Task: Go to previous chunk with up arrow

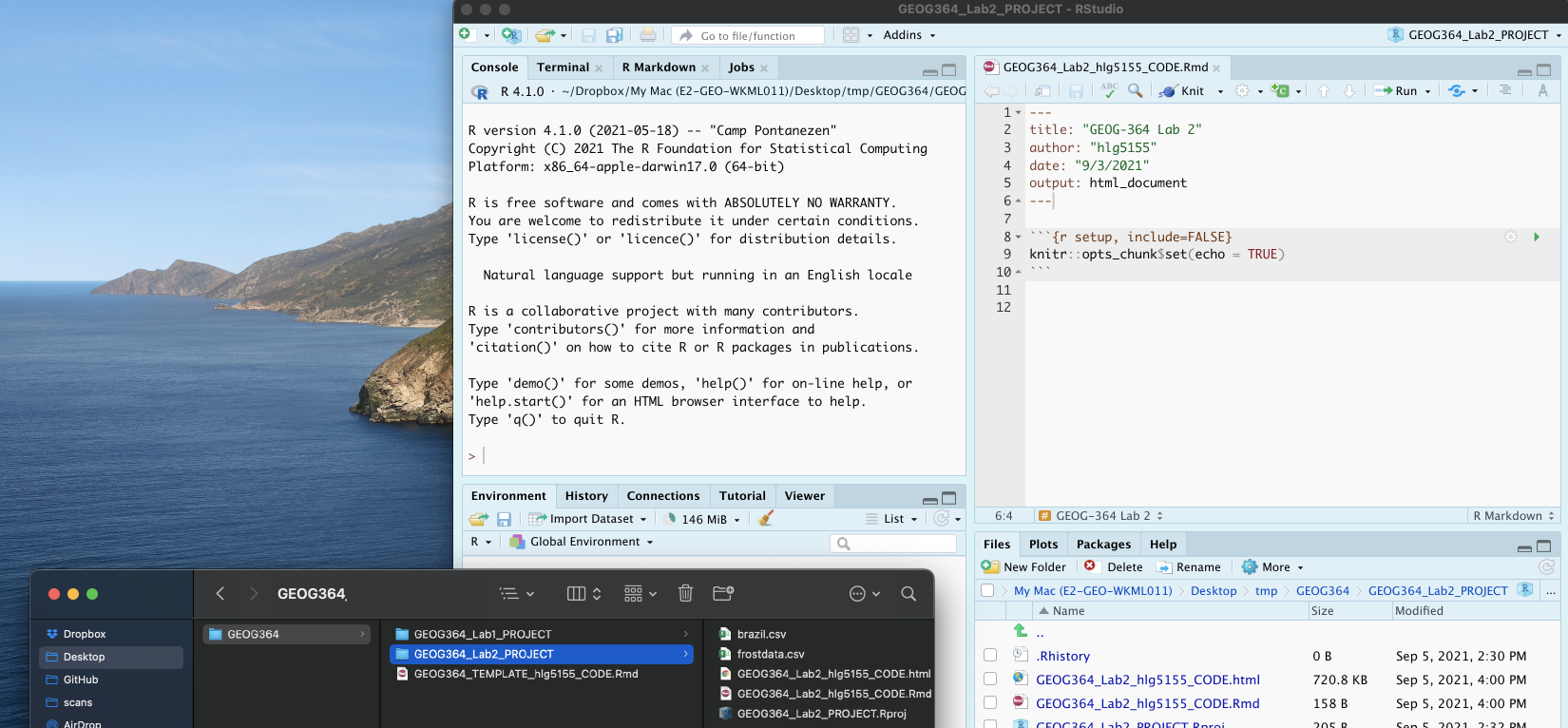Action: (x=1324, y=91)
